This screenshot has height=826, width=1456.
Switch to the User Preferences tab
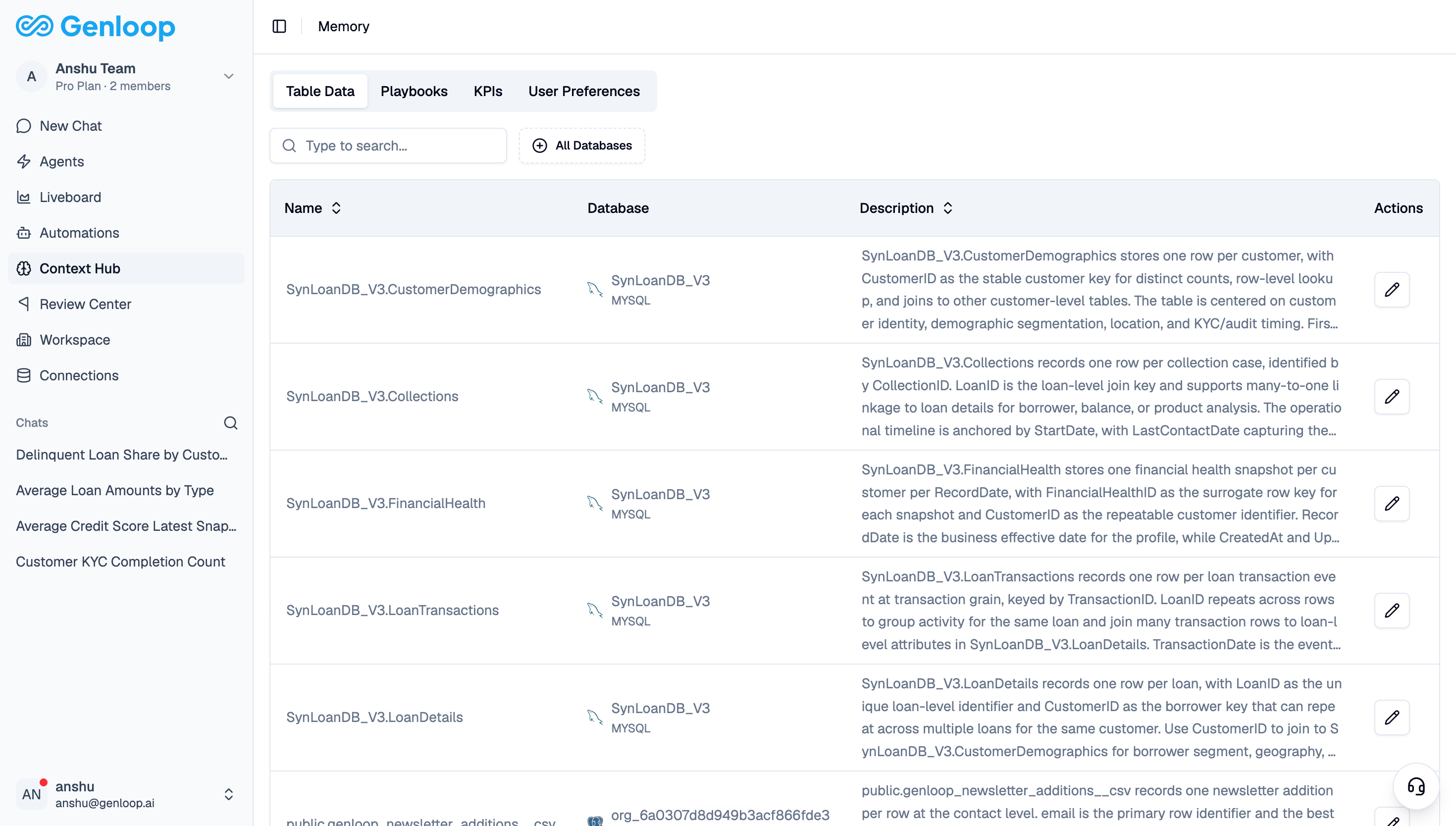[x=584, y=91]
